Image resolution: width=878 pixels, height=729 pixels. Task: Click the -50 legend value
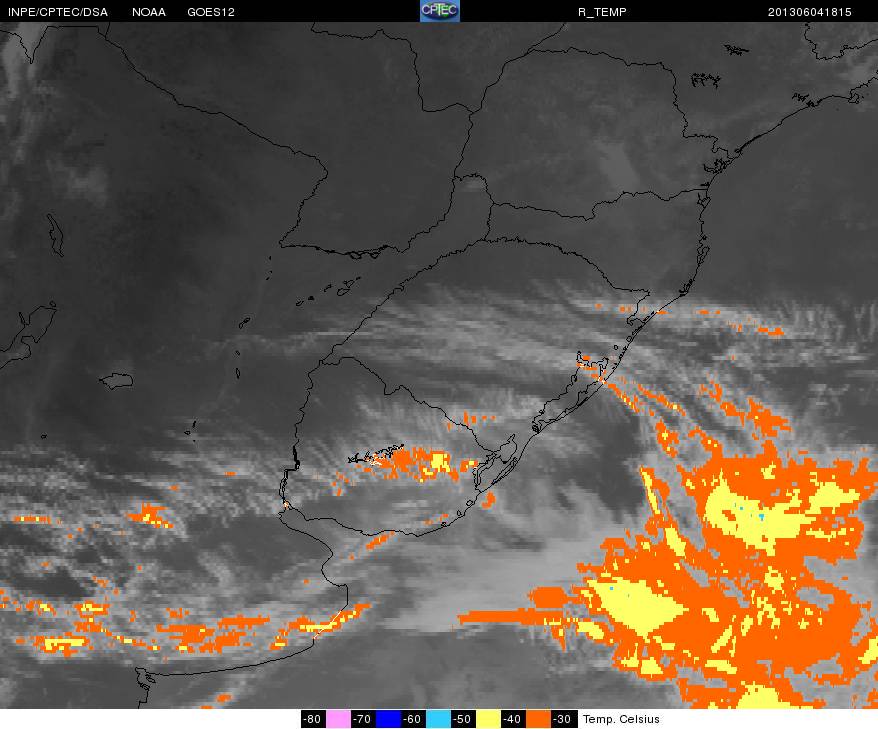click(463, 719)
